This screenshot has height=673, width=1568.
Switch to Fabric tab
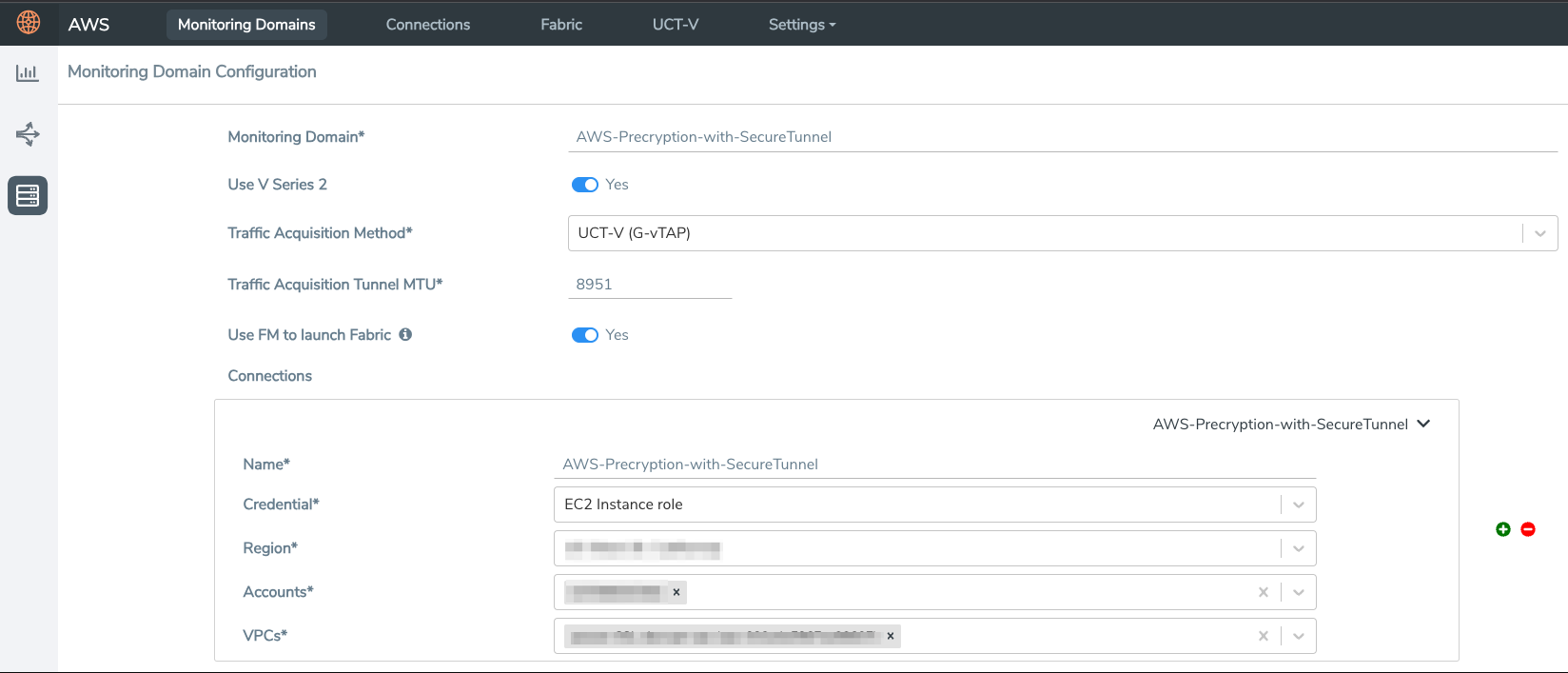(561, 25)
